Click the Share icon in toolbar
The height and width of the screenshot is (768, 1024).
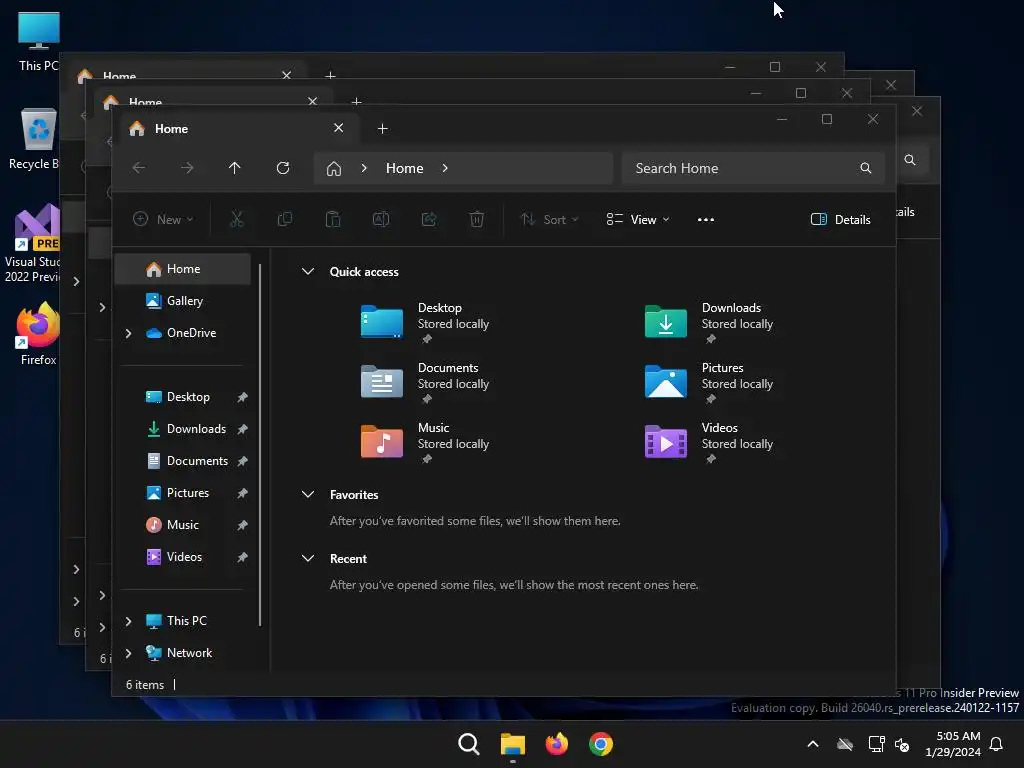tap(429, 219)
